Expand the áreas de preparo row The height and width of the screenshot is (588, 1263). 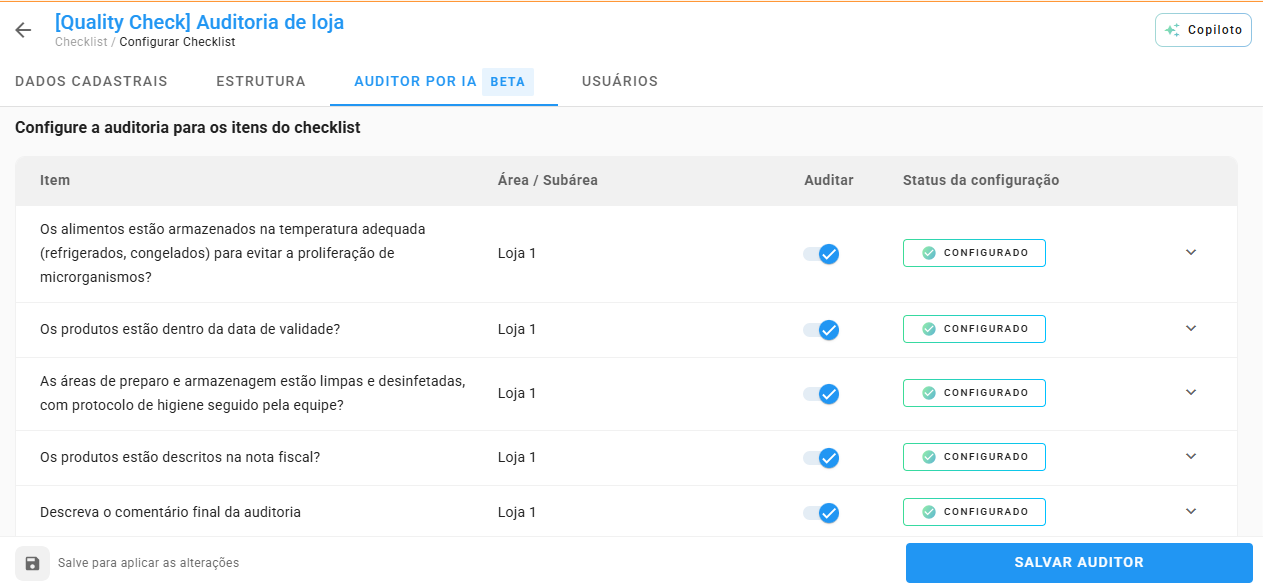1191,392
